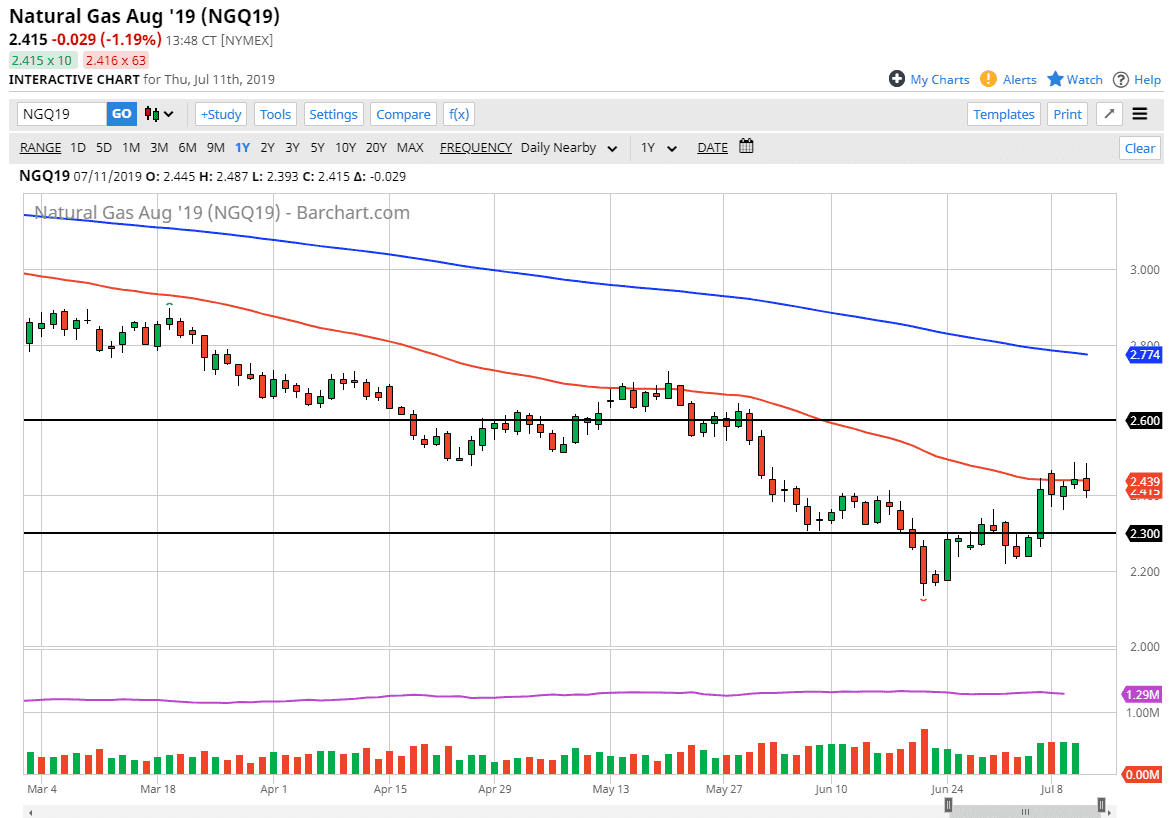Open the Daily Nearby frequency dropdown

pyautogui.click(x=568, y=147)
